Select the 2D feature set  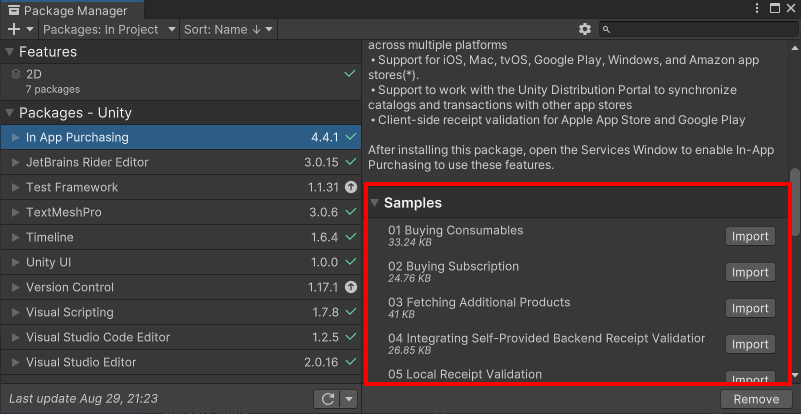(181, 81)
